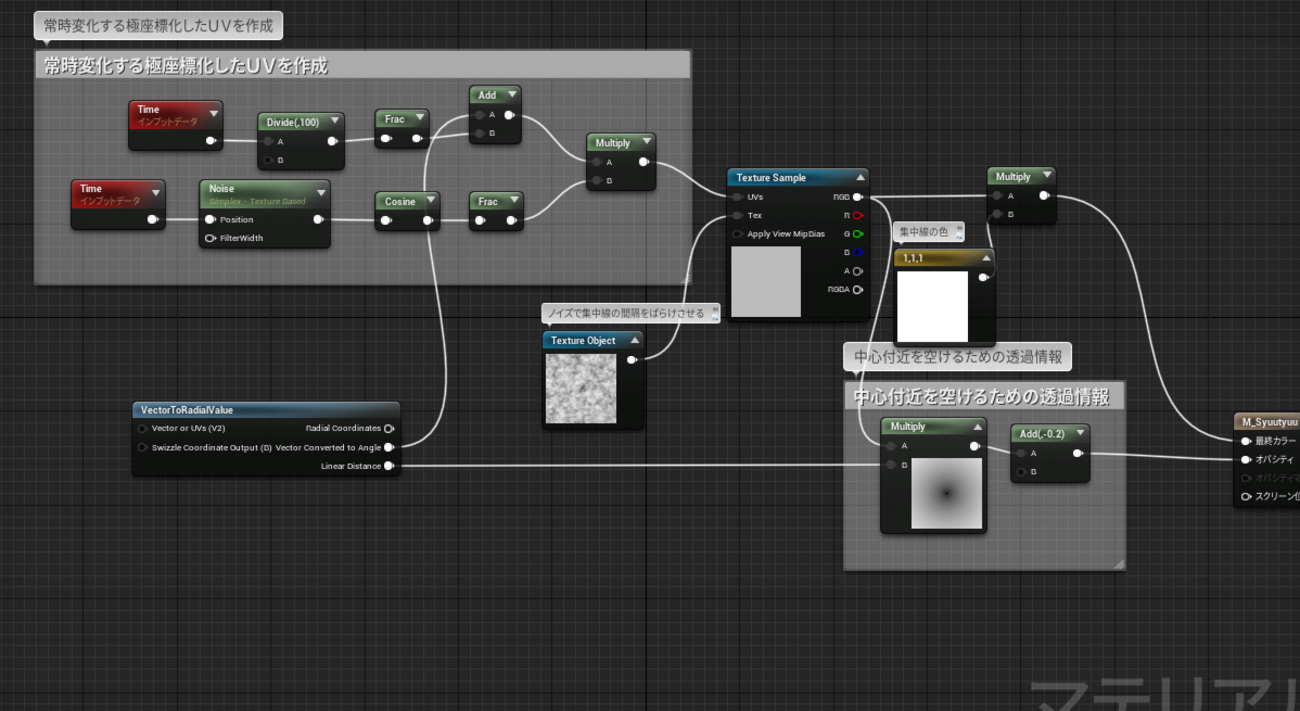This screenshot has width=1300, height=711.
Task: Click the FilterWidth input pin on Noise node
Action: point(210,238)
